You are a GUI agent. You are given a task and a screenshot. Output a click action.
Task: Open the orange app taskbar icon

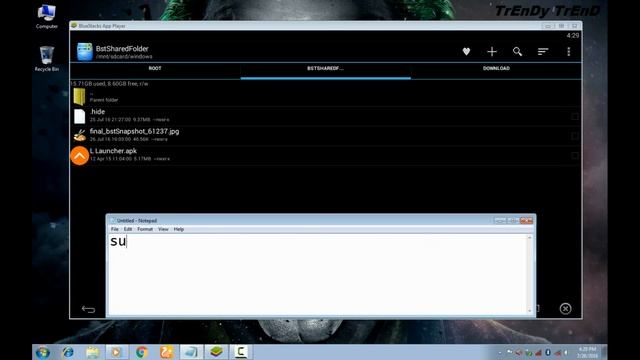(167, 352)
